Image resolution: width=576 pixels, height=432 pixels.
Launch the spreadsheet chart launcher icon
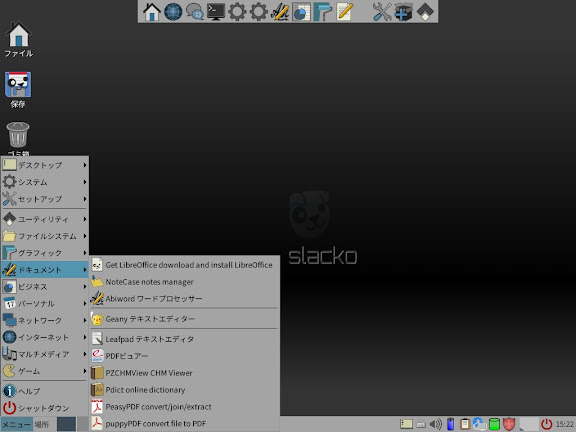pyautogui.click(x=301, y=11)
